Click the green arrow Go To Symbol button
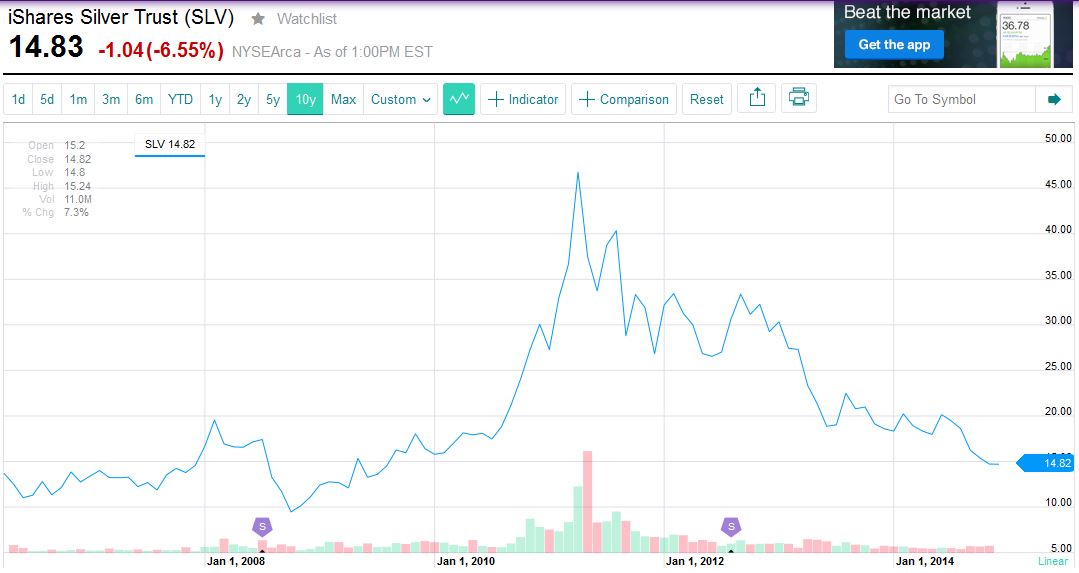 pos(1053,99)
